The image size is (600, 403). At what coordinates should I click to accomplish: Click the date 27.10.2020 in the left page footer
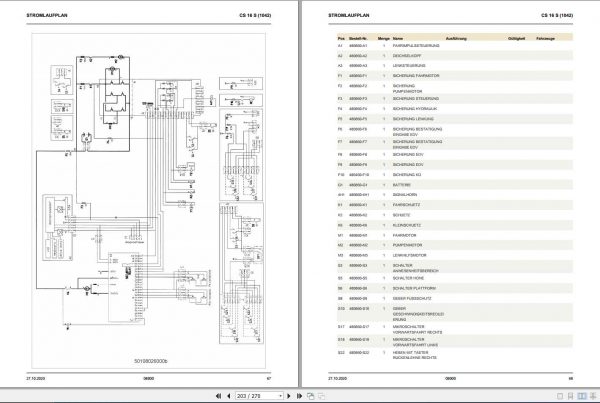(x=36, y=378)
